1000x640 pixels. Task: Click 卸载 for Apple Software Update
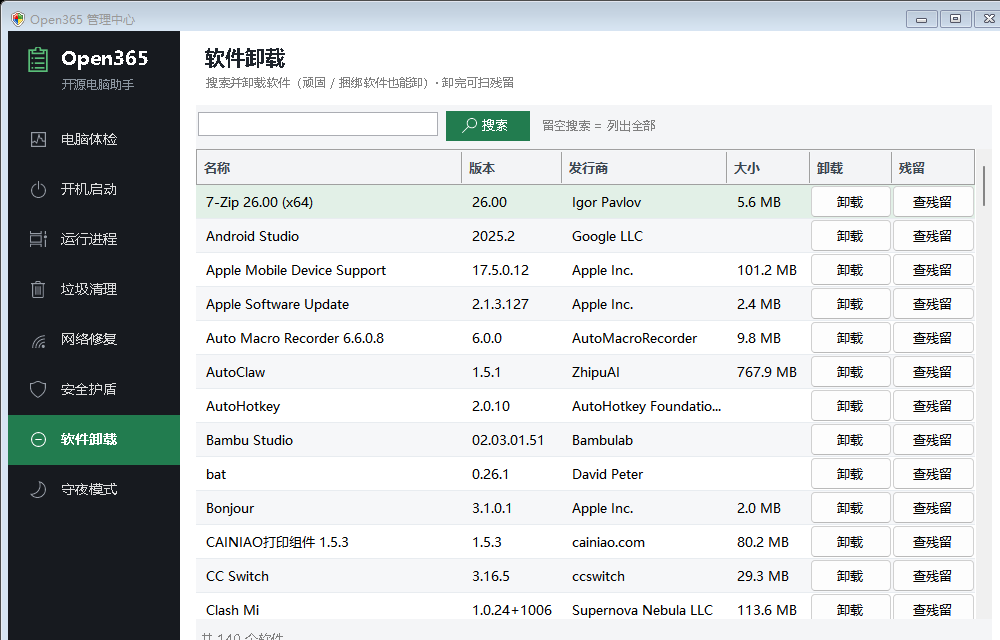[x=850, y=304]
